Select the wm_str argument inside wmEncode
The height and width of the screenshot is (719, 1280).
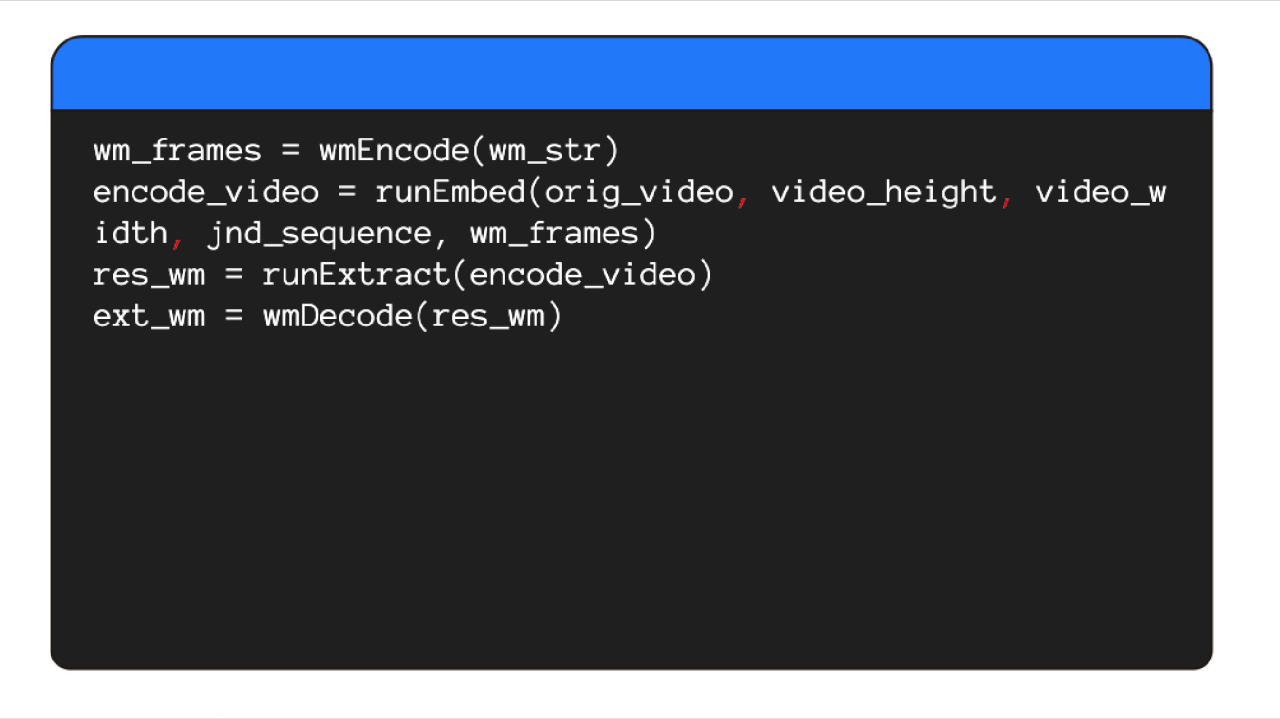(544, 152)
